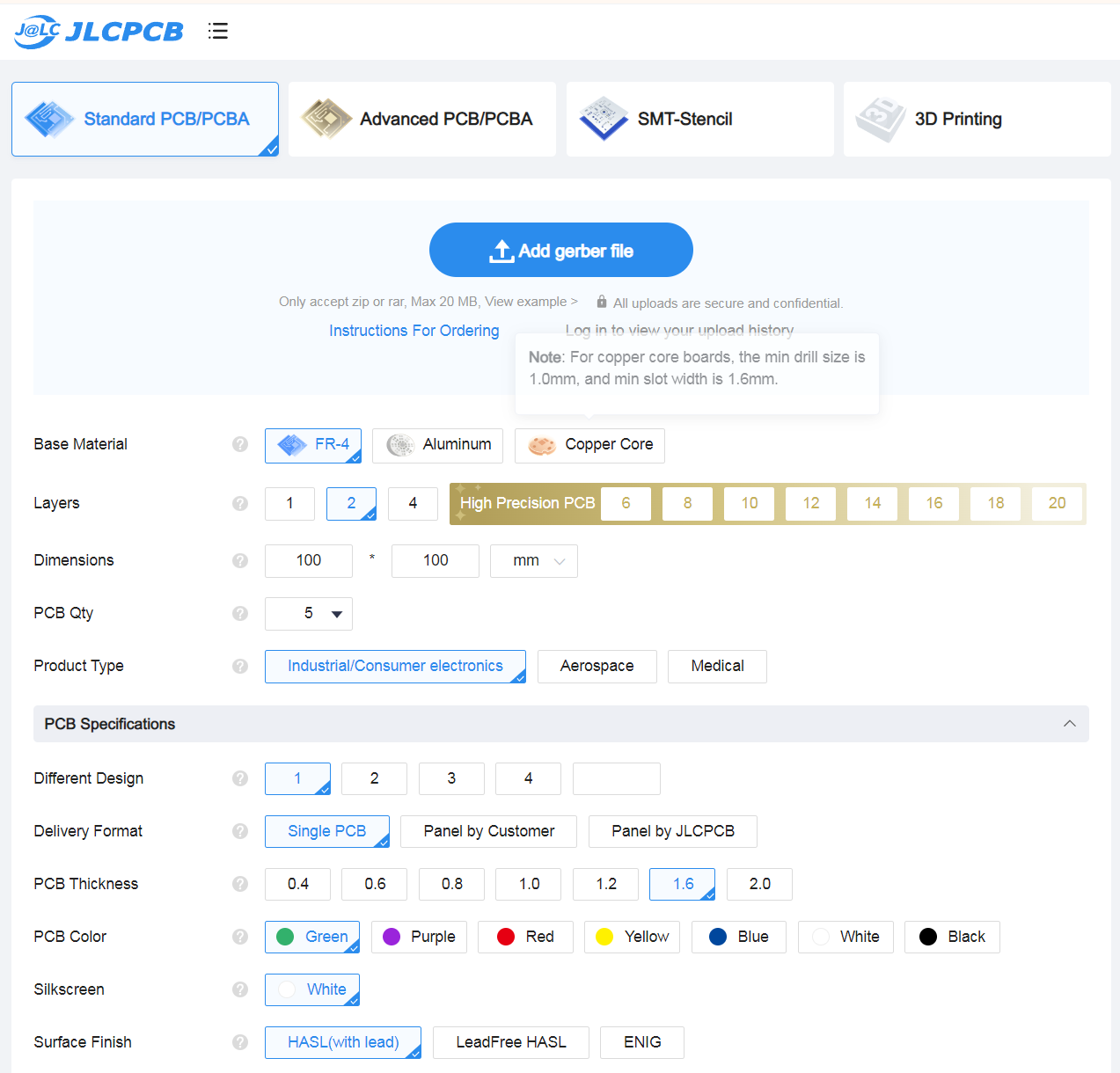The height and width of the screenshot is (1073, 1120).
Task: Open the mm units dropdown
Action: pos(534,561)
